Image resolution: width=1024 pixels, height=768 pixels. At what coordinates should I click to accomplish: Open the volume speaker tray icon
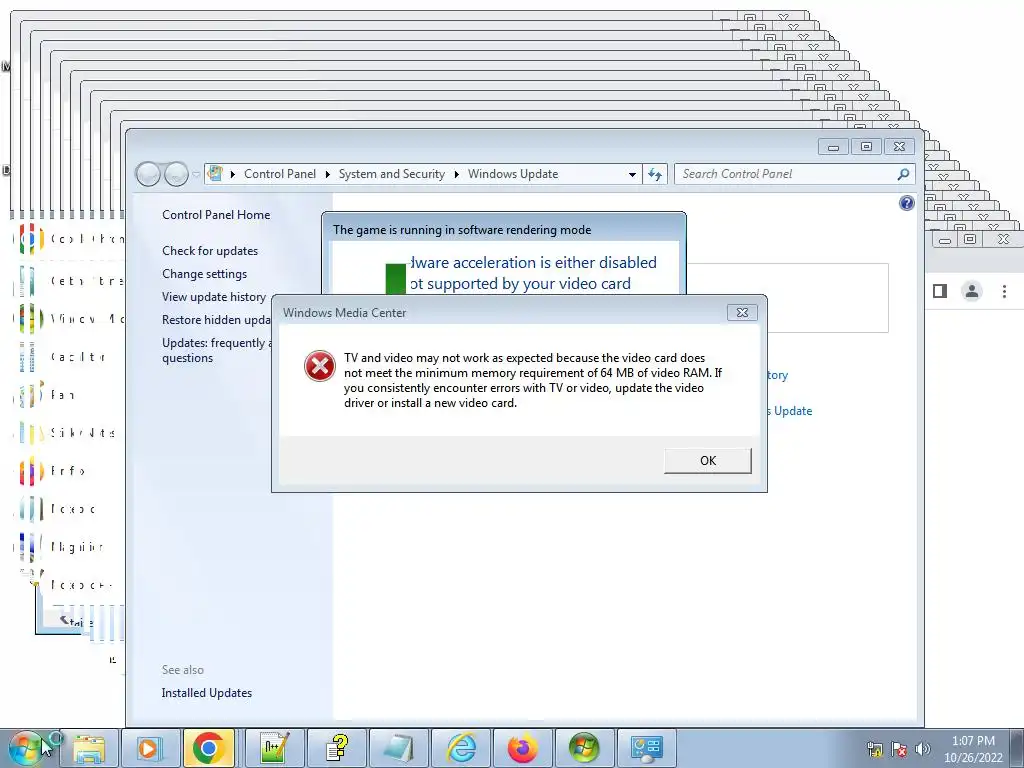[922, 749]
